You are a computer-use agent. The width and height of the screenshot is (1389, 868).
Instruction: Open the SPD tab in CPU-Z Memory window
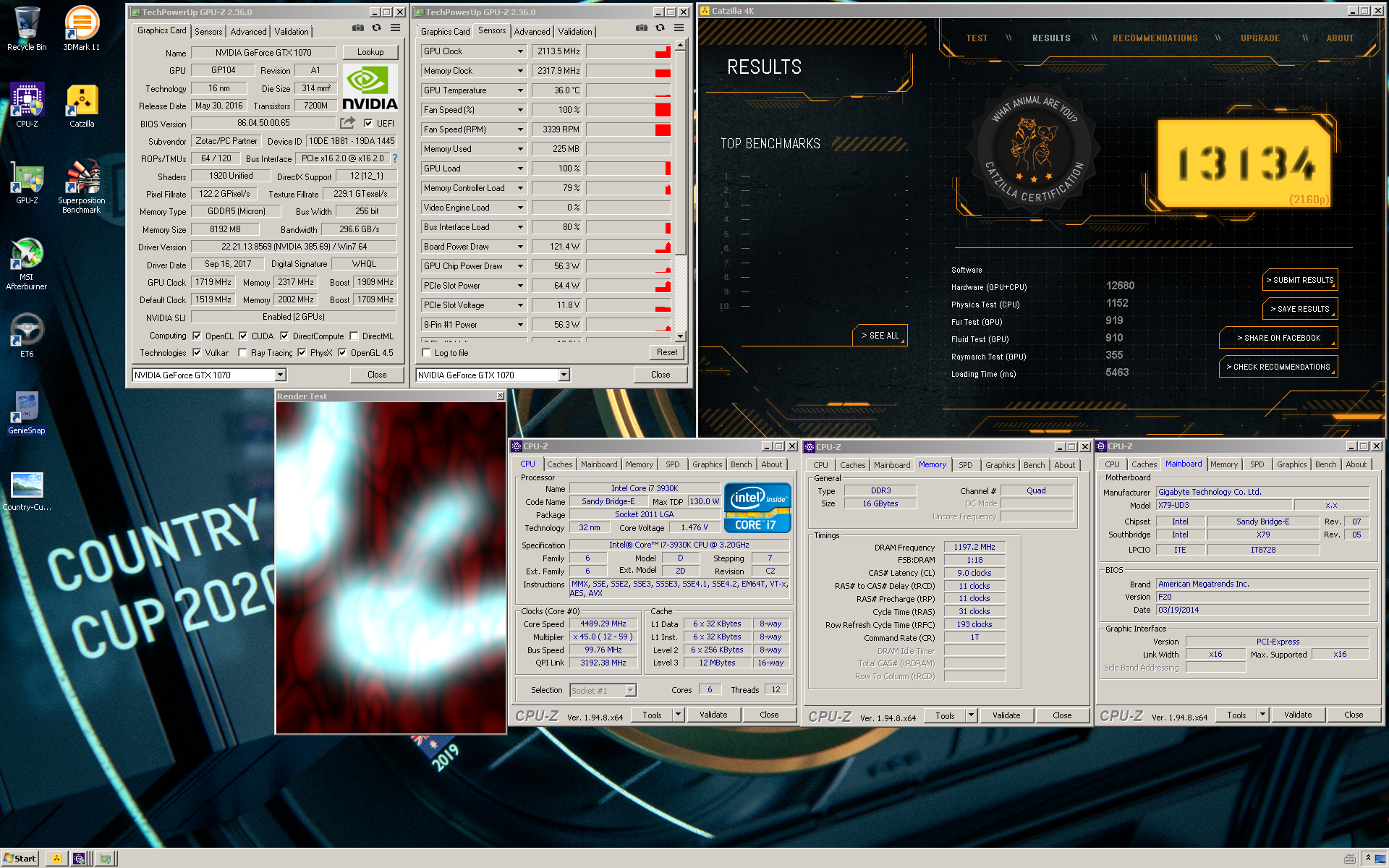point(965,465)
